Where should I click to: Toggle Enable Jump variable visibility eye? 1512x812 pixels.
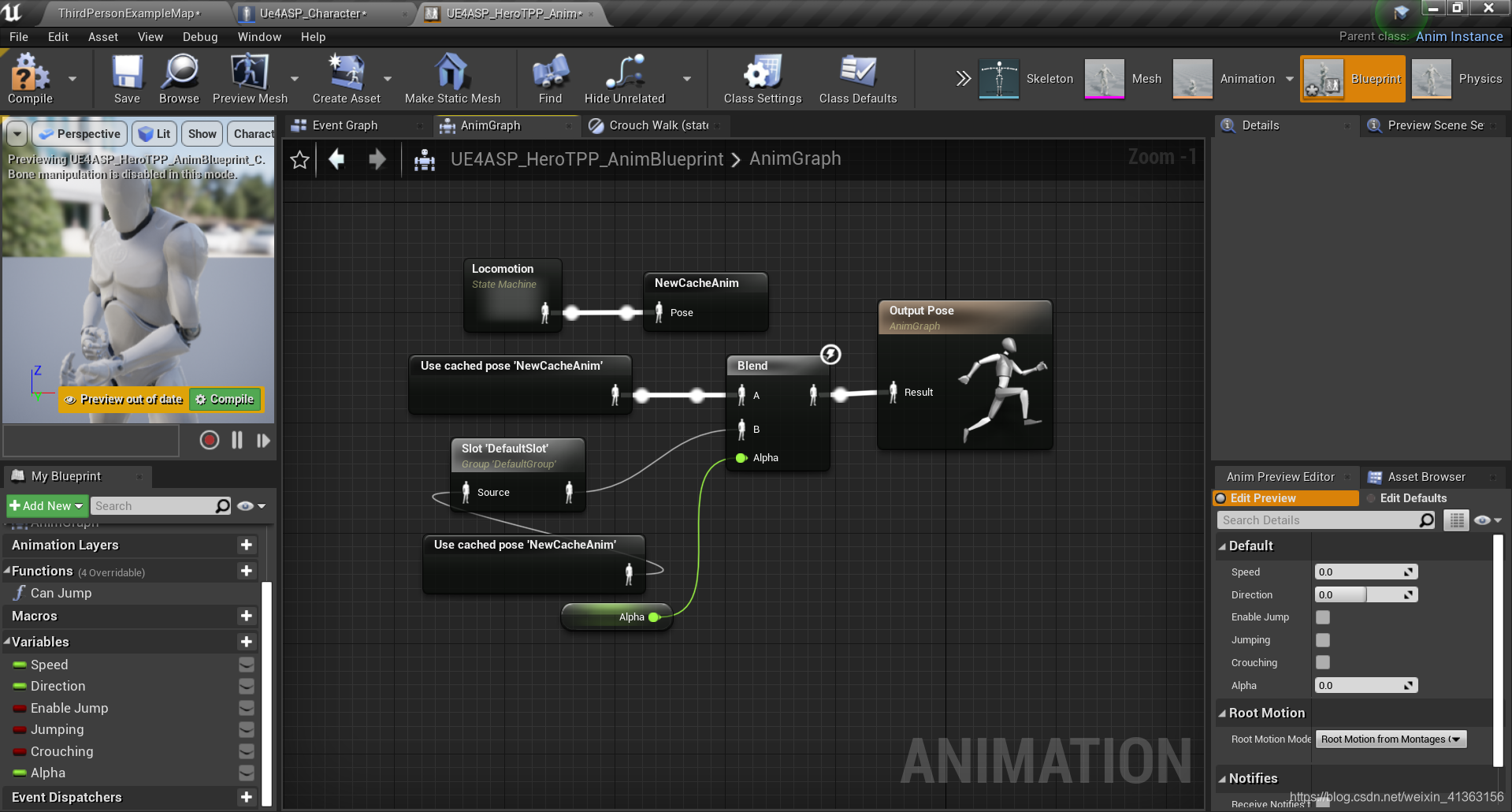pos(247,708)
